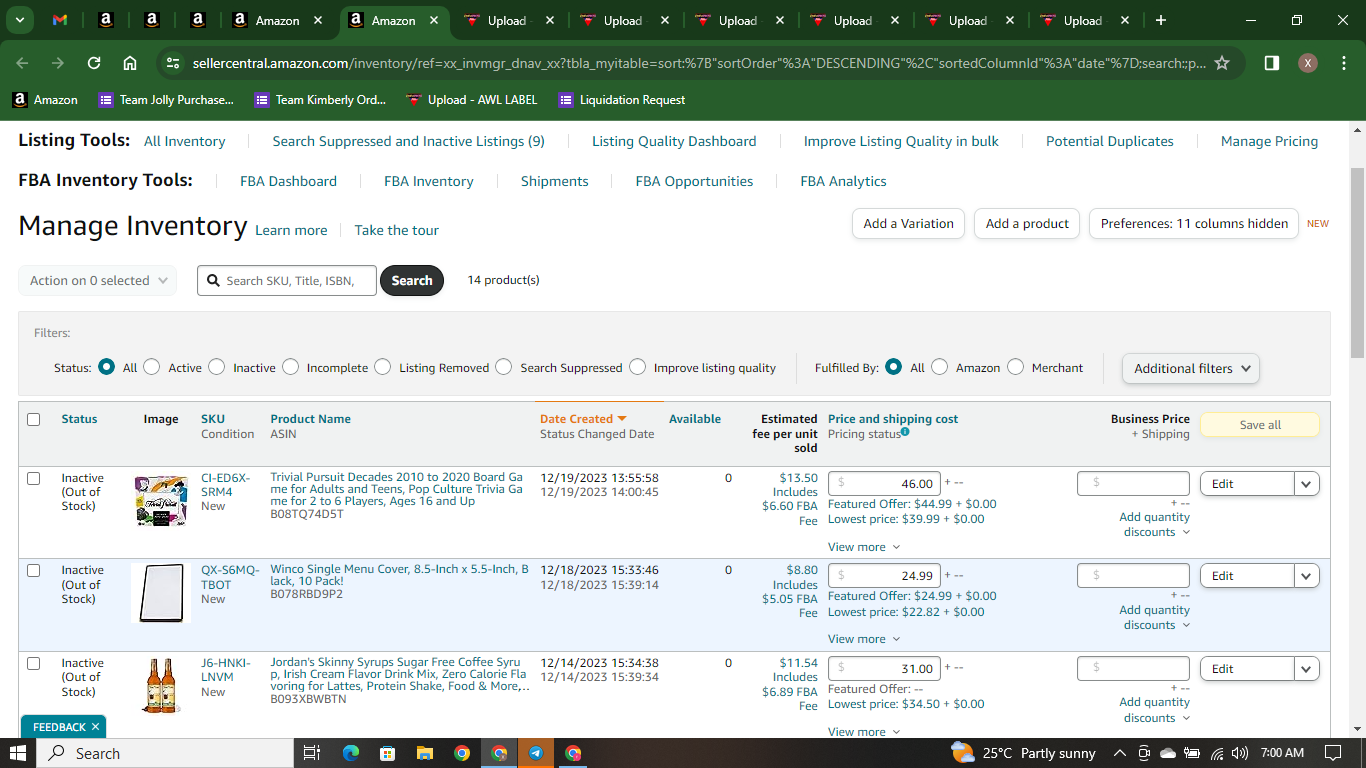The width and height of the screenshot is (1366, 768).
Task: Click Save all button
Action: tap(1260, 425)
